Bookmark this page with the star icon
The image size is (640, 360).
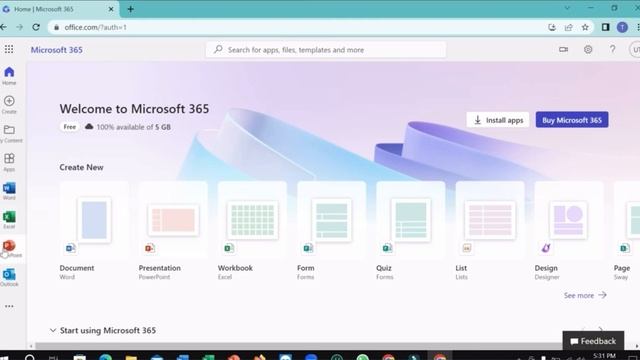click(585, 27)
